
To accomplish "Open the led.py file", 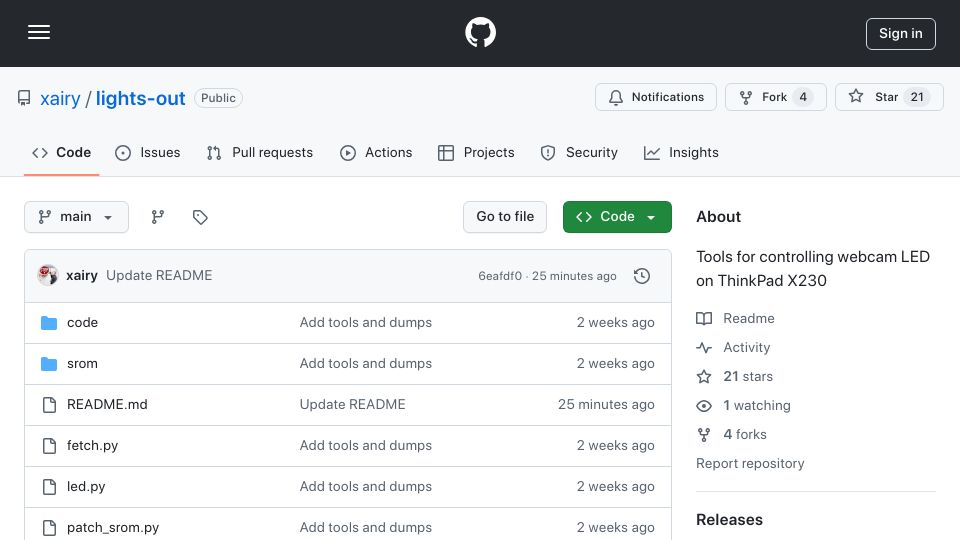I will coord(86,487).
